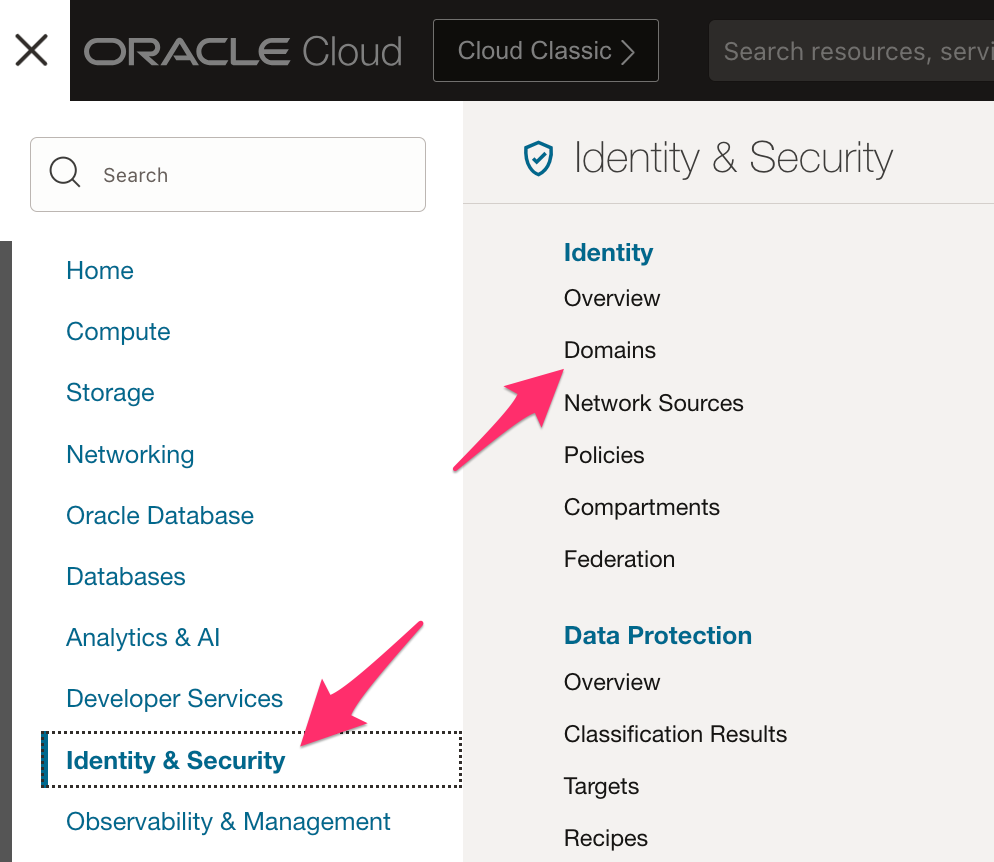Click the Oracle Cloud logo
Image resolution: width=994 pixels, height=862 pixels.
pyautogui.click(x=243, y=51)
